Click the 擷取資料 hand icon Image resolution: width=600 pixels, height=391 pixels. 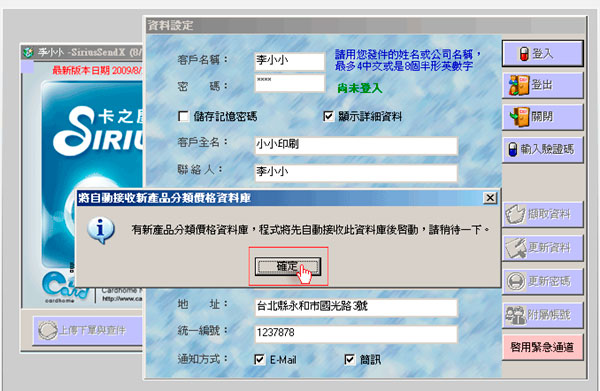(515, 214)
